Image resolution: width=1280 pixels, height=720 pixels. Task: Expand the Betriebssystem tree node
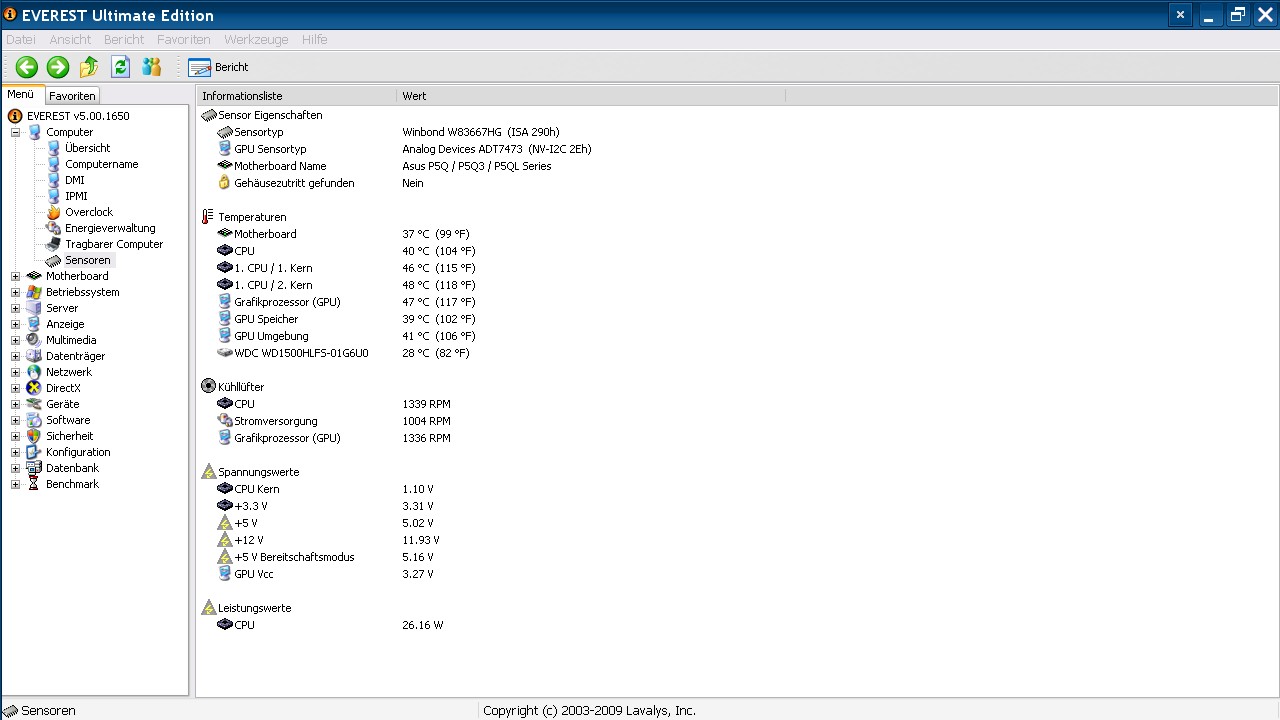coord(15,292)
